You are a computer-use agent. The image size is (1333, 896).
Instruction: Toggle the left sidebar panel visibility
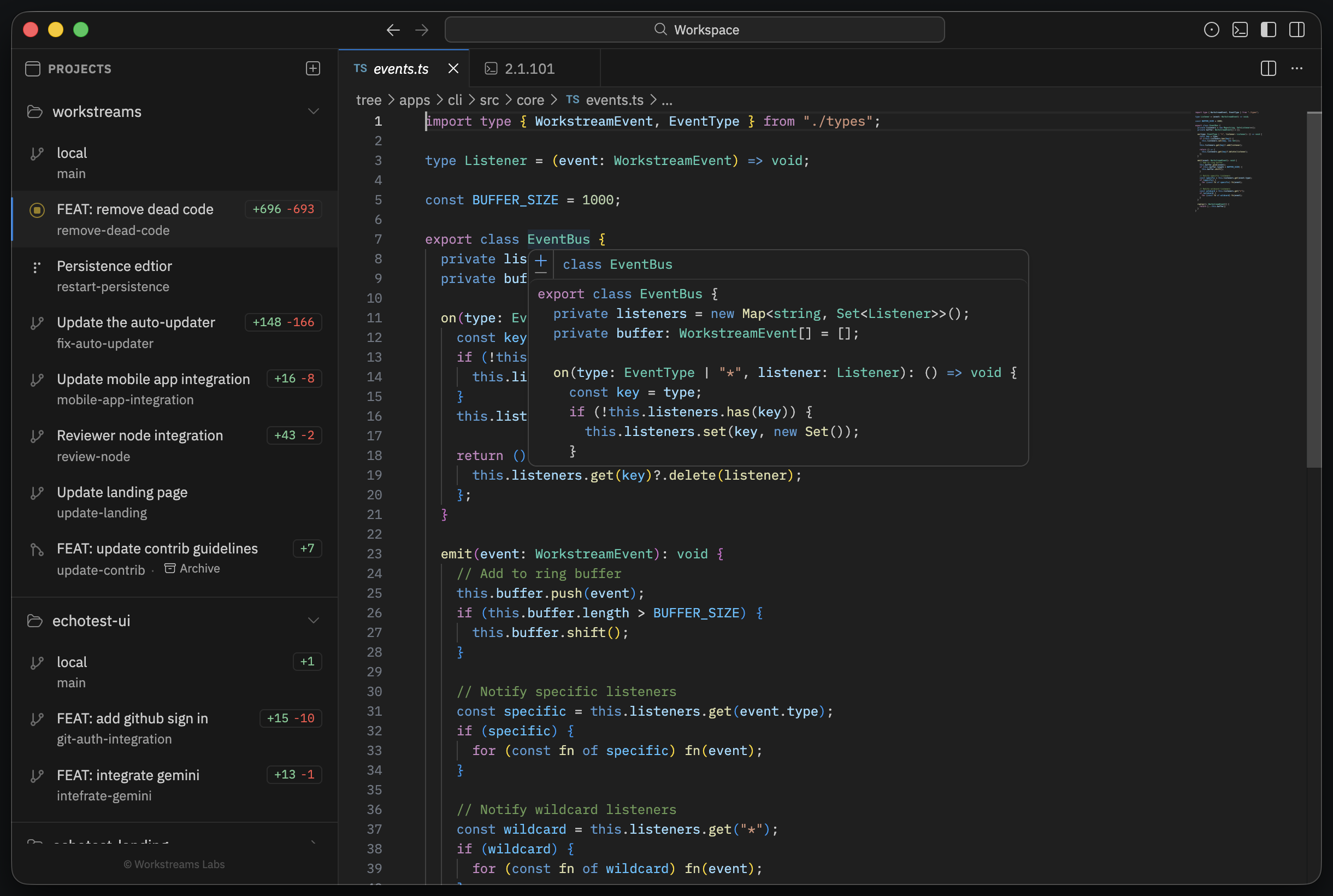(x=1269, y=30)
